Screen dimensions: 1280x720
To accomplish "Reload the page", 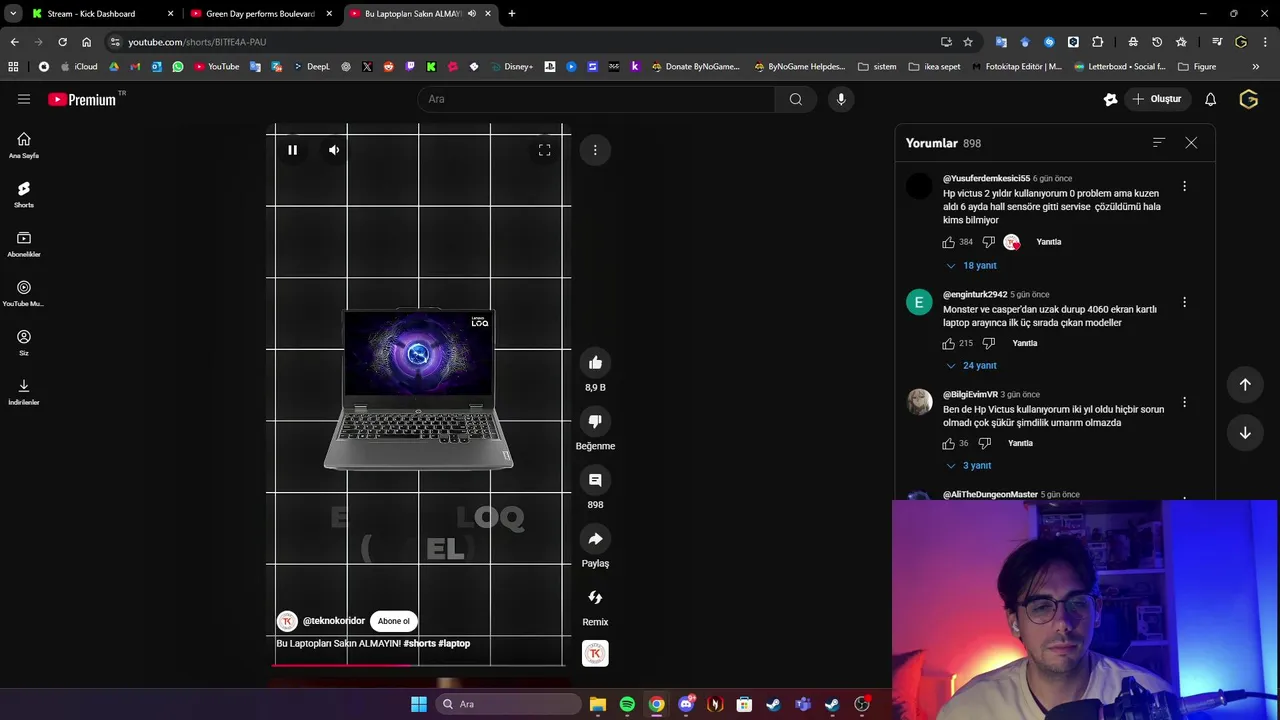I will pos(62,42).
